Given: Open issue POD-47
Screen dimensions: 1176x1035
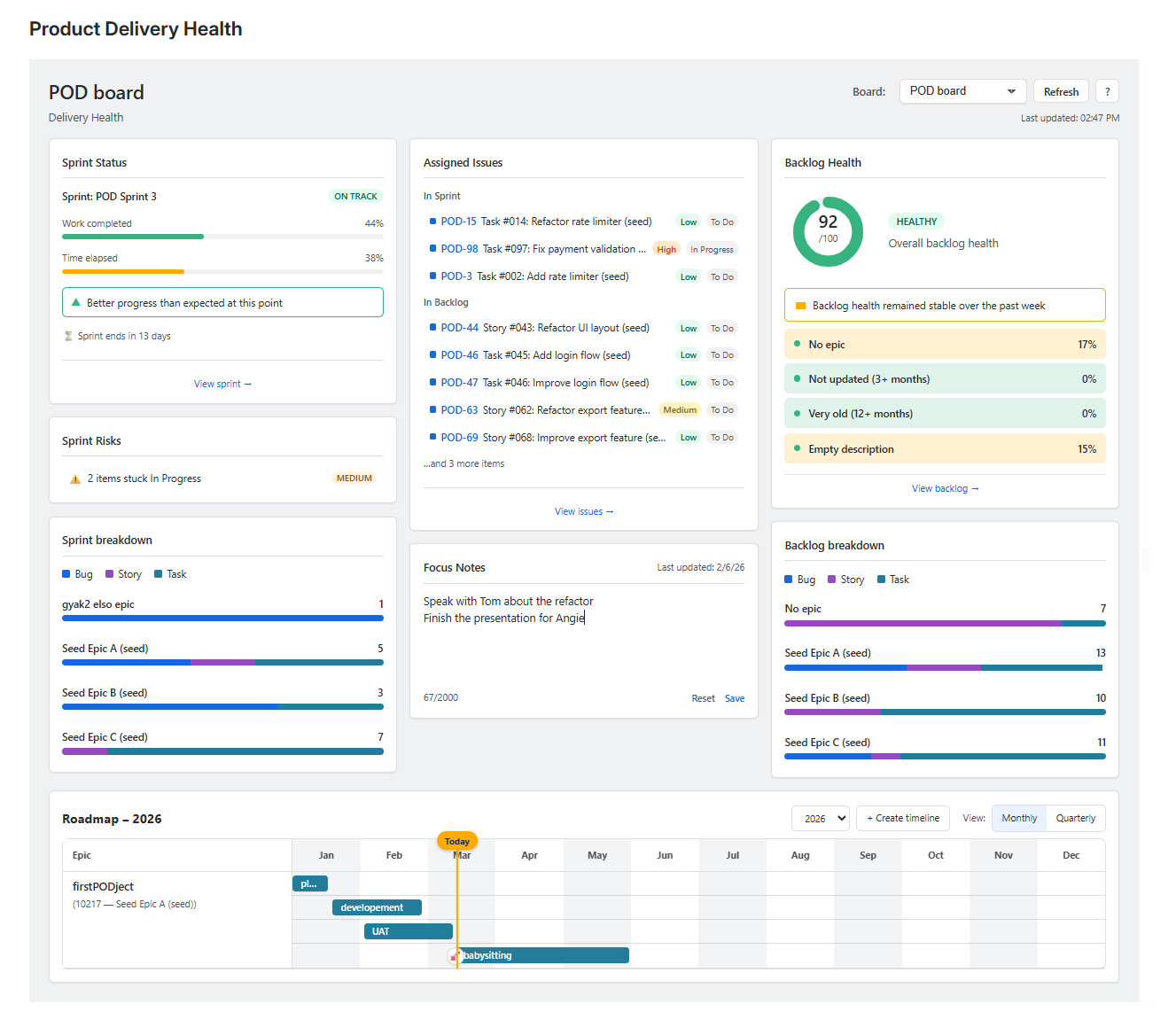Looking at the screenshot, I should (459, 383).
